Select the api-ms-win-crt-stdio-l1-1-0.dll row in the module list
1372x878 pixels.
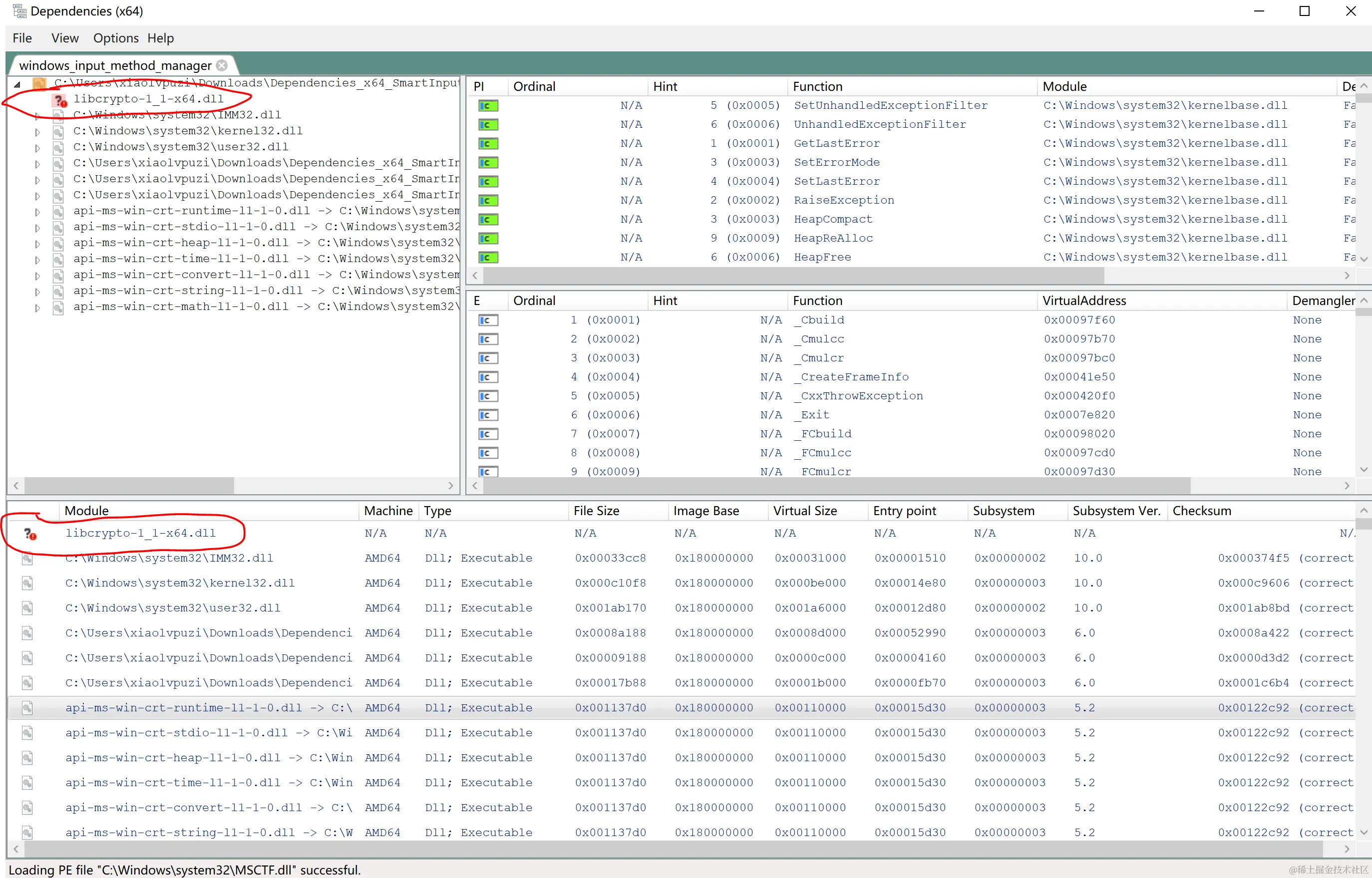point(176,733)
